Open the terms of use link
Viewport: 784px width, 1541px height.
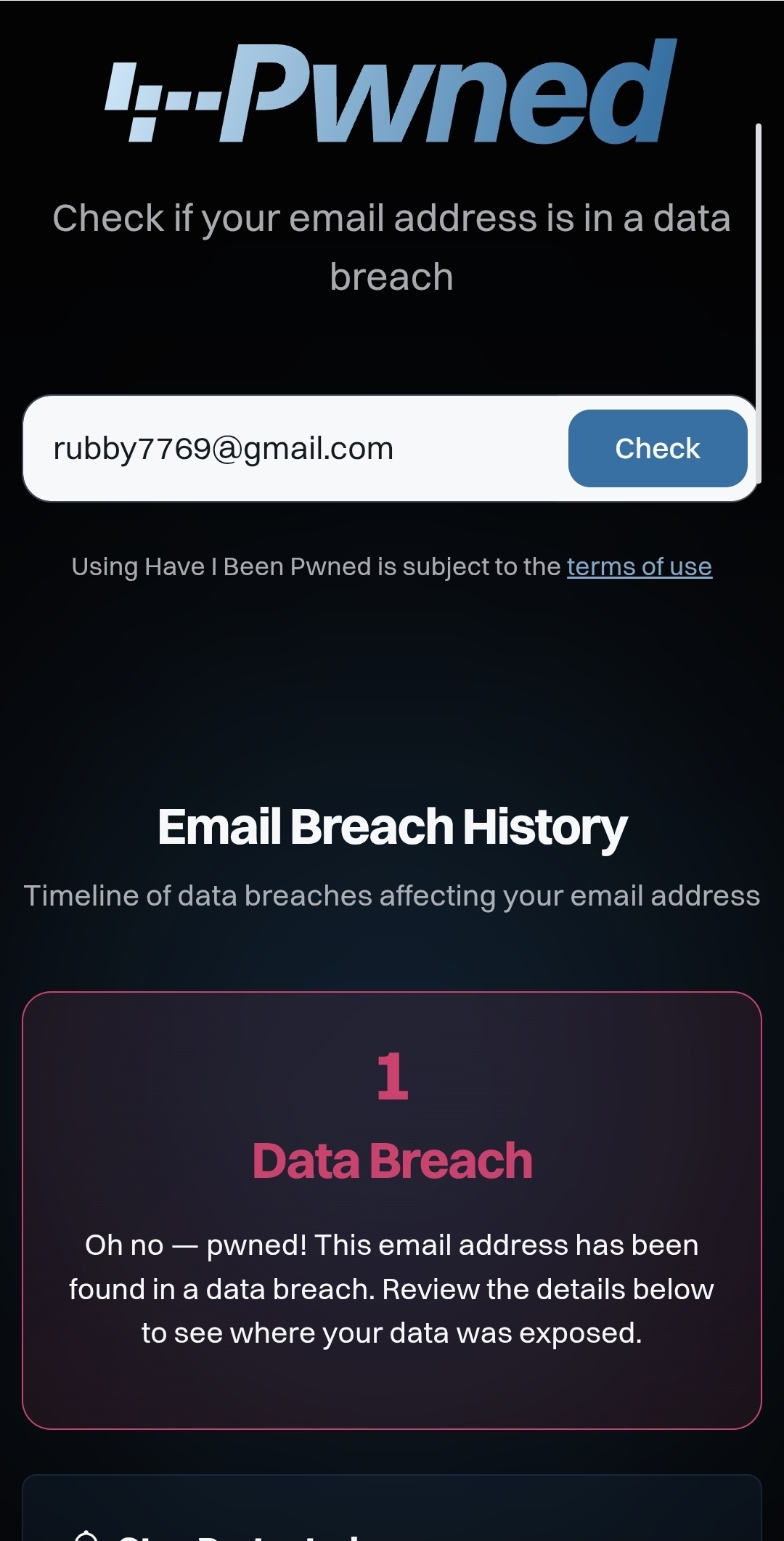[639, 566]
